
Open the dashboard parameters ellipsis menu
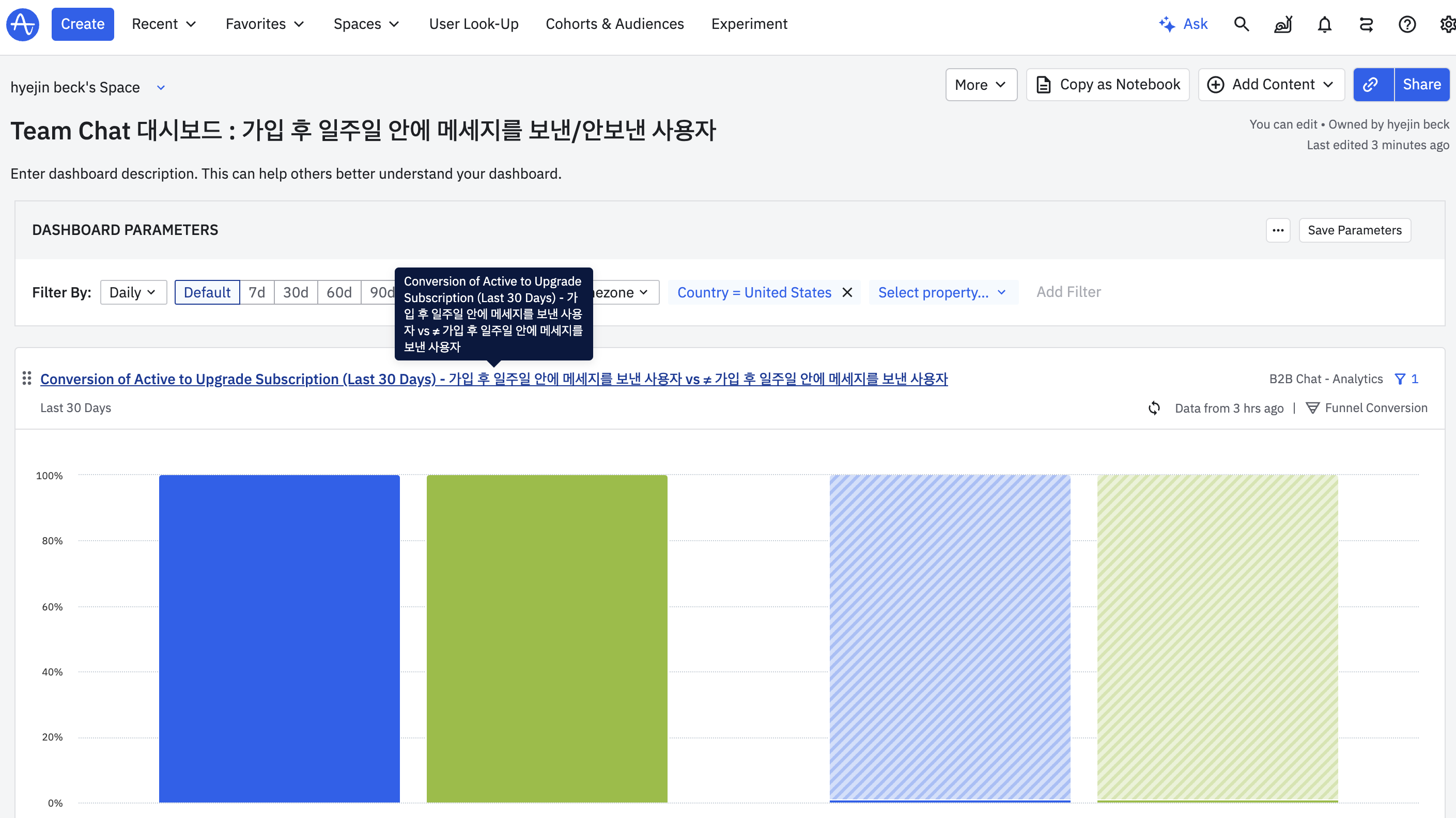1278,230
